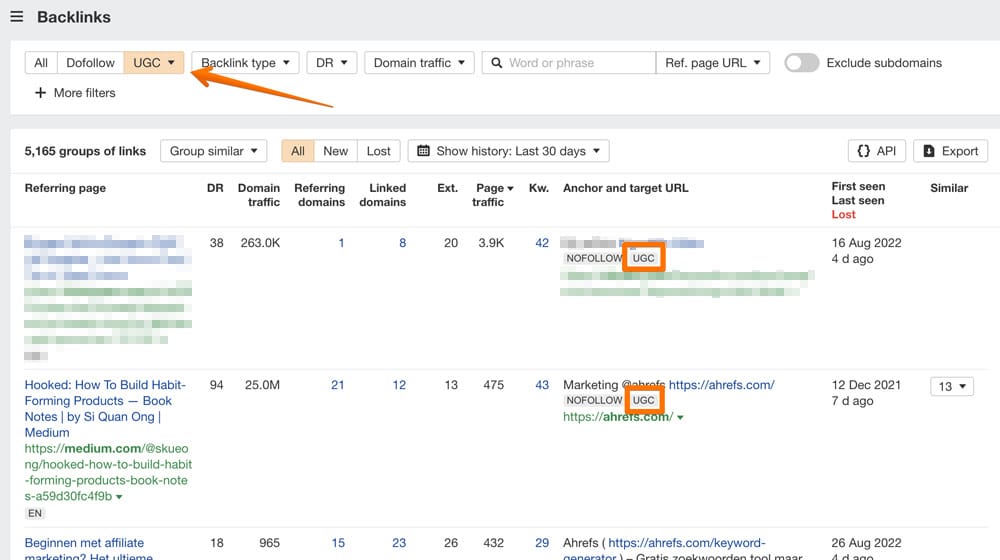Image resolution: width=1000 pixels, height=560 pixels.
Task: Open the Backlink type dropdown
Action: (x=245, y=63)
